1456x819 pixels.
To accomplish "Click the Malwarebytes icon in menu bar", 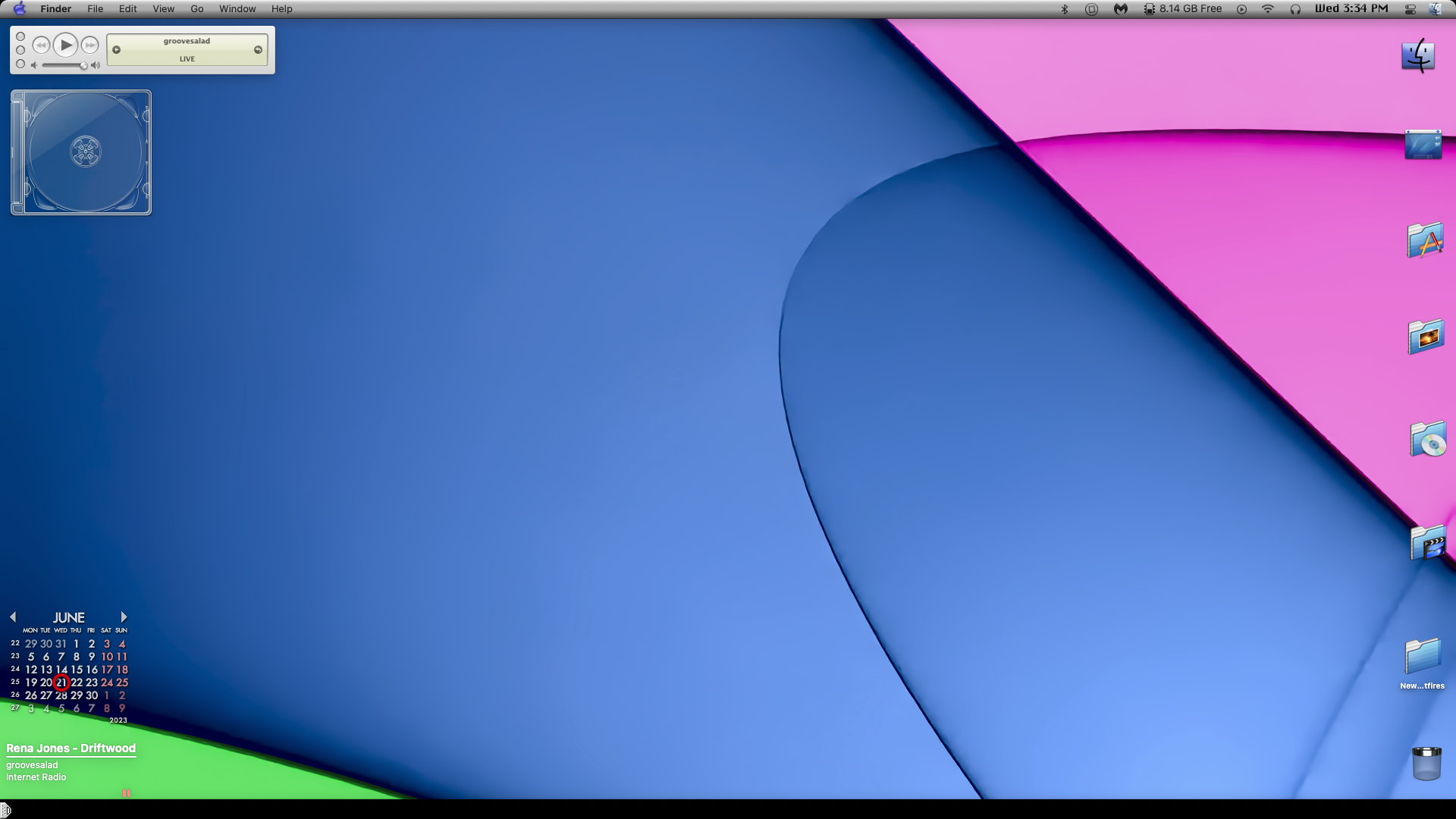I will [x=1120, y=9].
